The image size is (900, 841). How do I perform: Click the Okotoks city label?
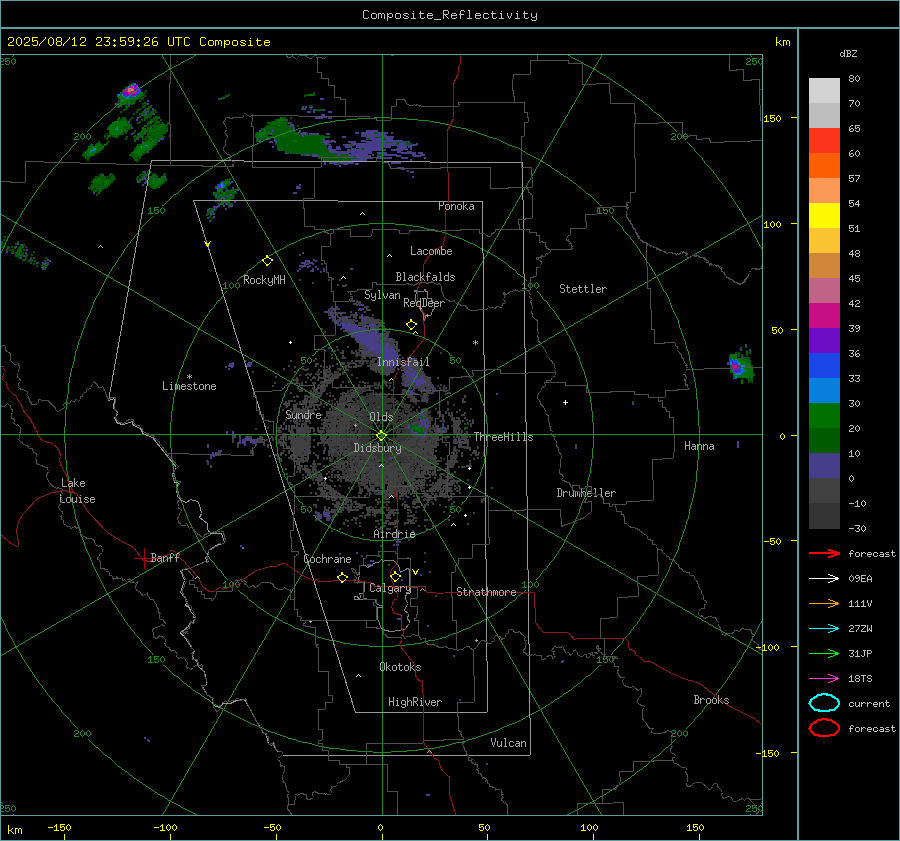[400, 667]
